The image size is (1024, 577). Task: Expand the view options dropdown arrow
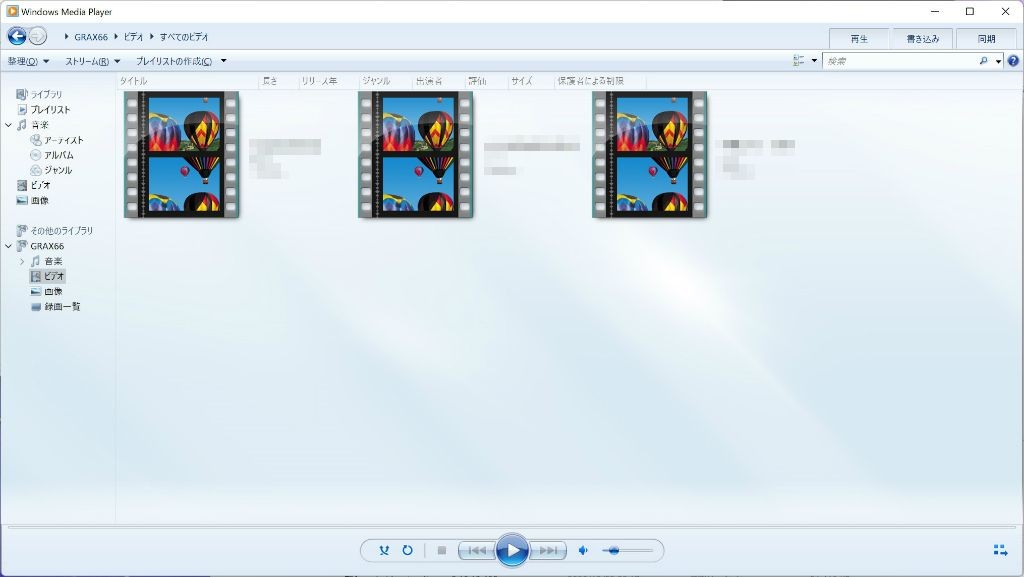(x=814, y=61)
